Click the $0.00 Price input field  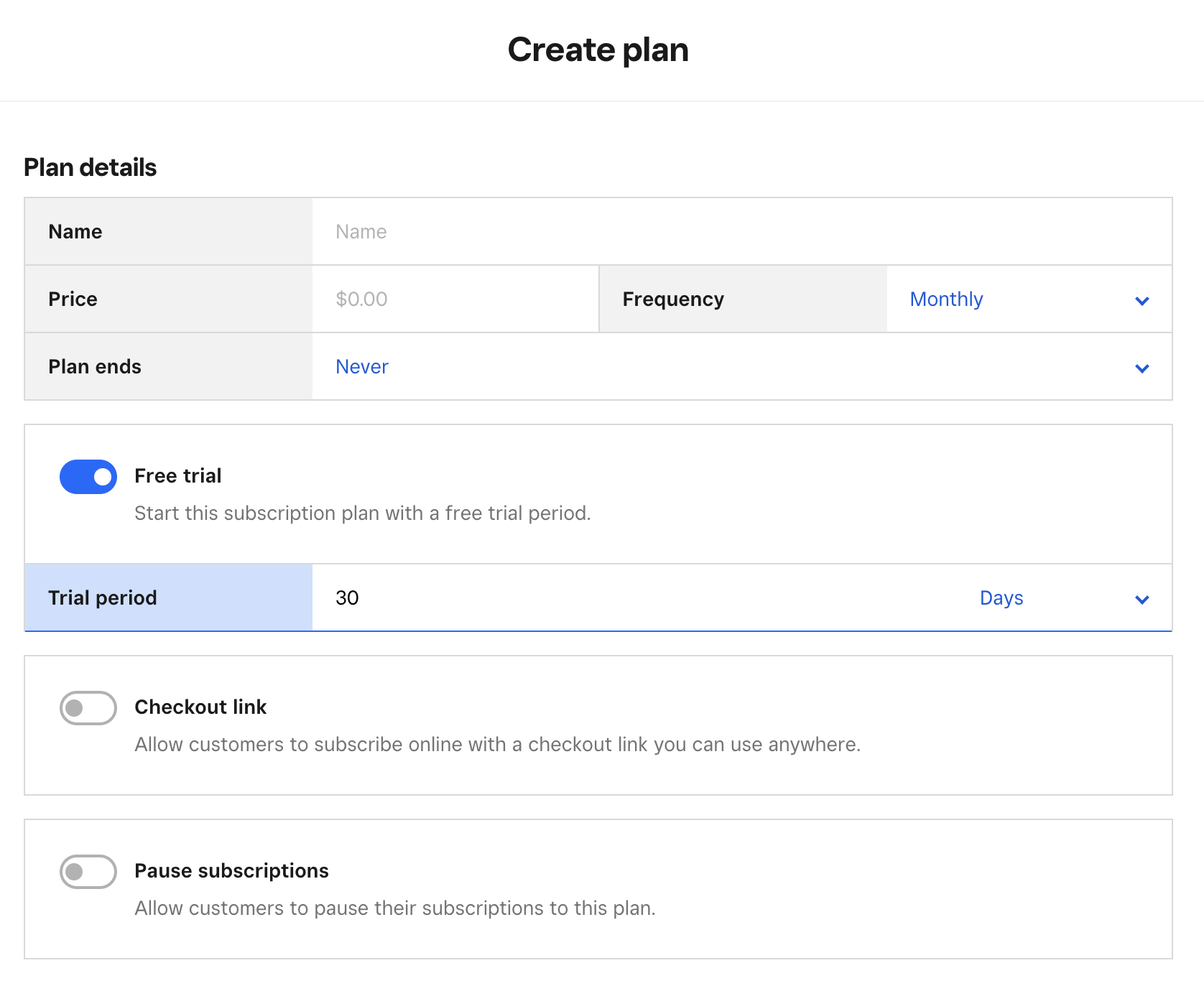[x=454, y=299]
